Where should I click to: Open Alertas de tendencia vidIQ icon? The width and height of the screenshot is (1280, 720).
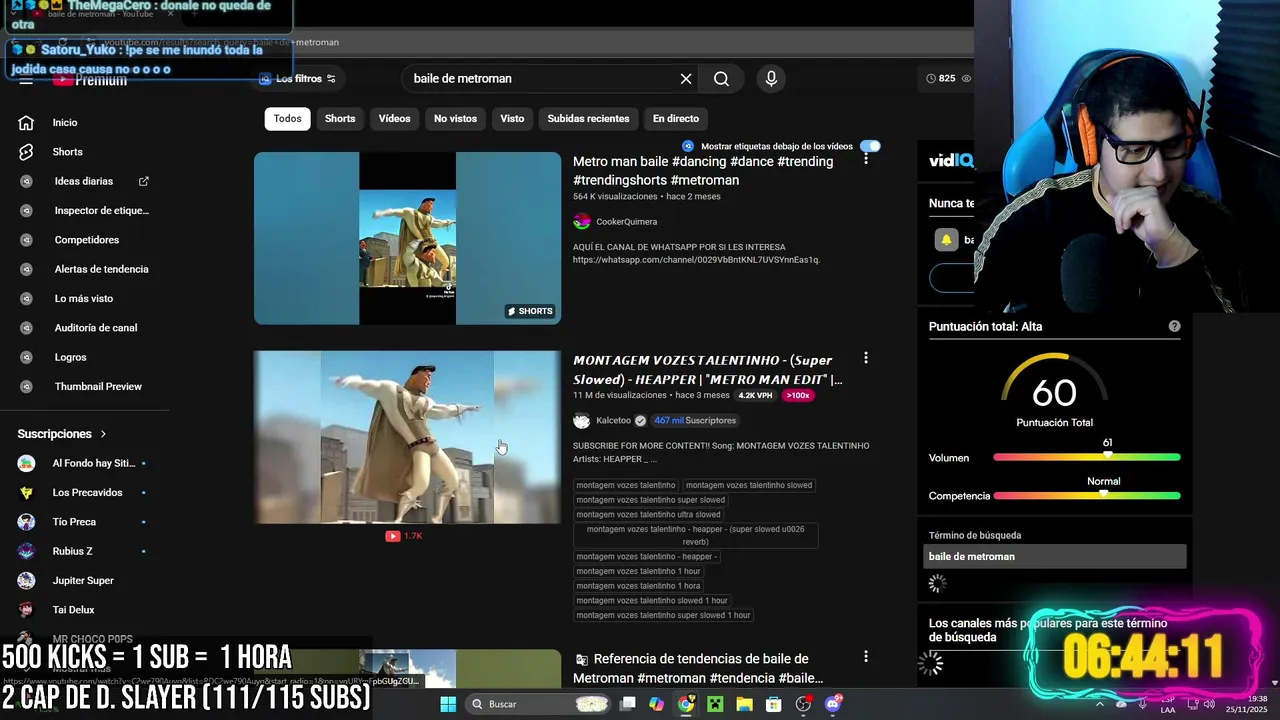pos(27,269)
